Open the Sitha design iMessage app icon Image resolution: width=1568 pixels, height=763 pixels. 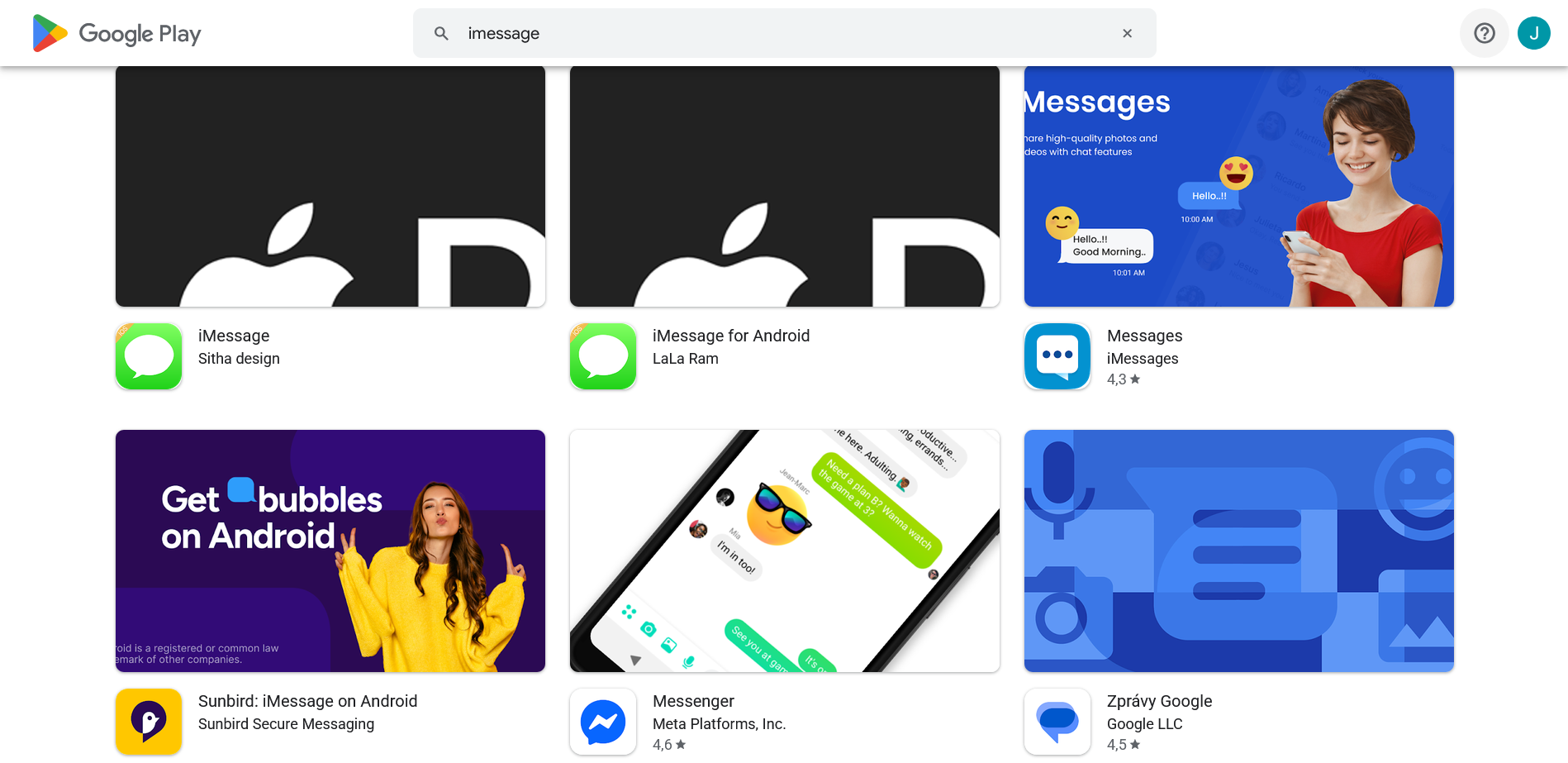[x=149, y=356]
